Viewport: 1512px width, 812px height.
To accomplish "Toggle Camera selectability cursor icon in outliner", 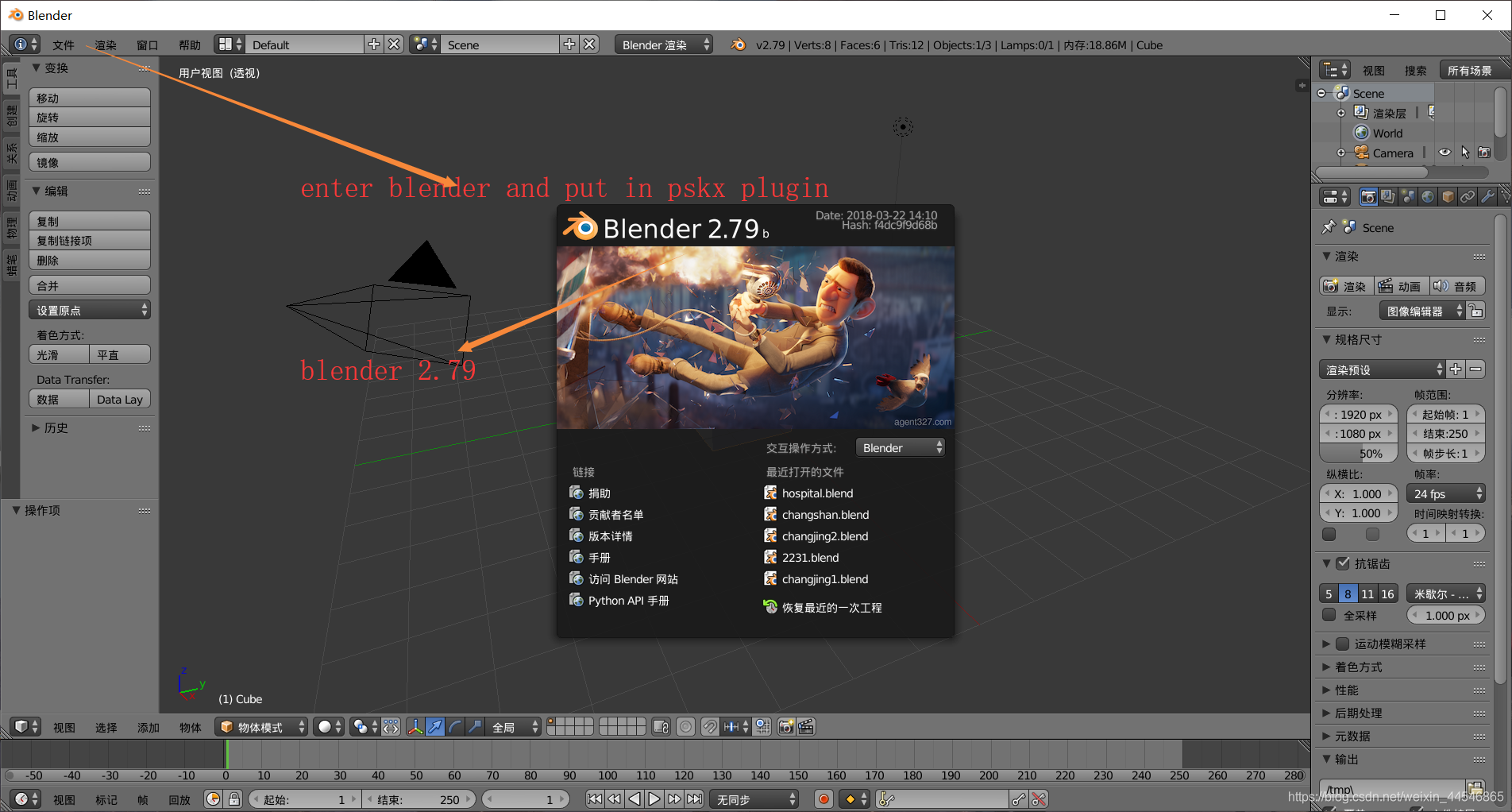I will point(1465,153).
